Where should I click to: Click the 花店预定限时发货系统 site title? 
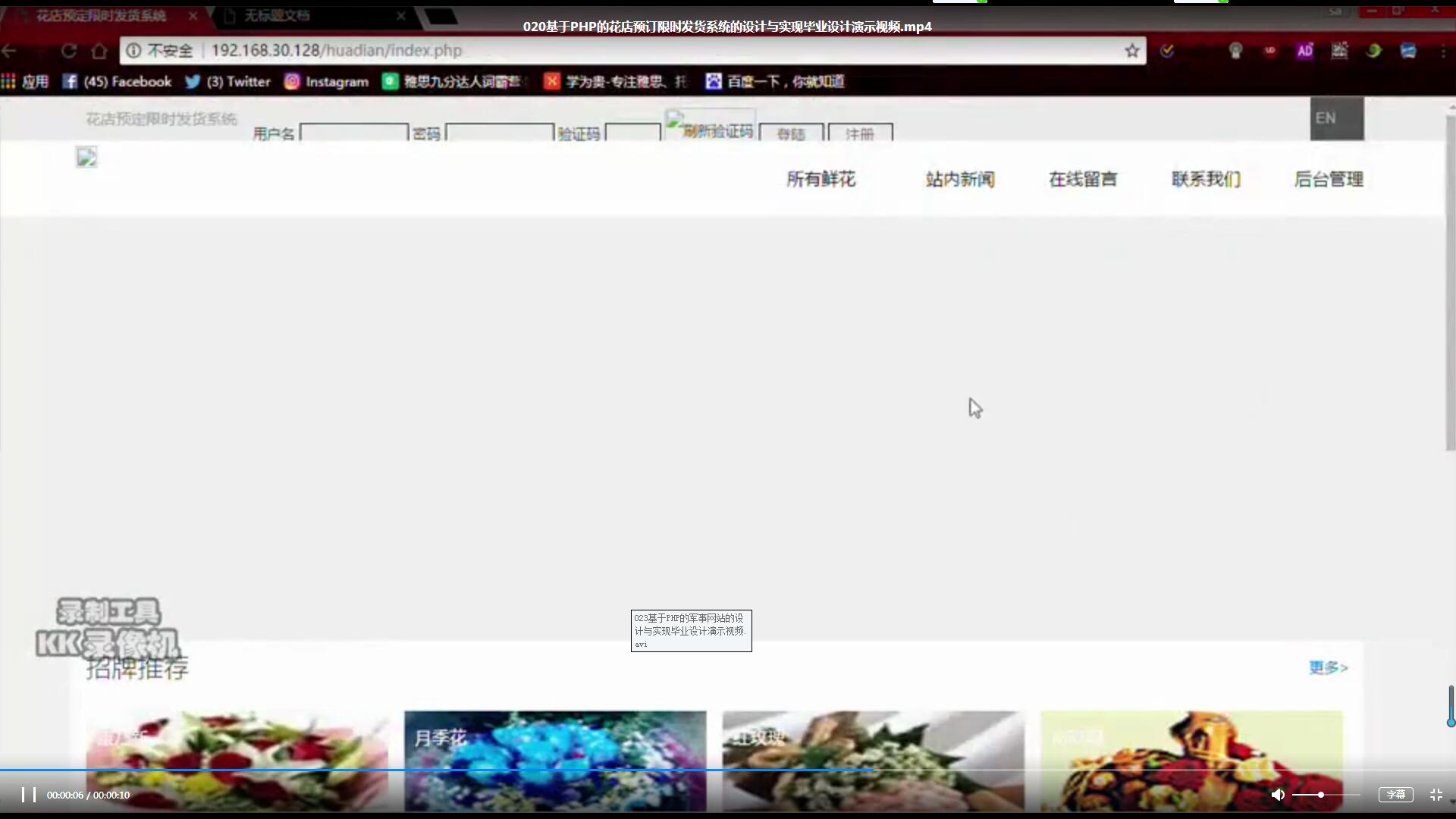click(161, 119)
